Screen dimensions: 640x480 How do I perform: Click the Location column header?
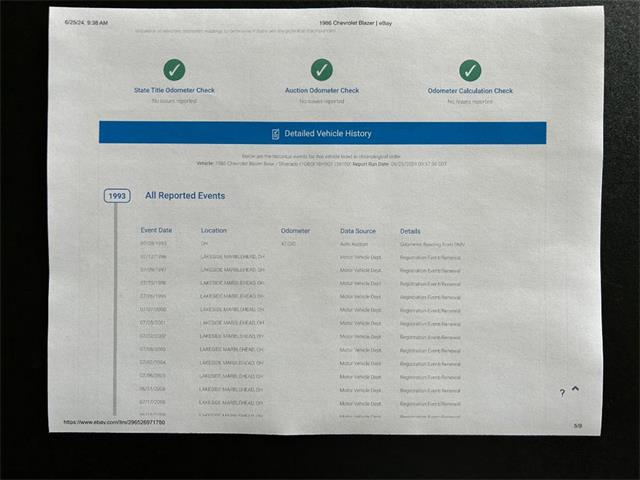tap(213, 231)
